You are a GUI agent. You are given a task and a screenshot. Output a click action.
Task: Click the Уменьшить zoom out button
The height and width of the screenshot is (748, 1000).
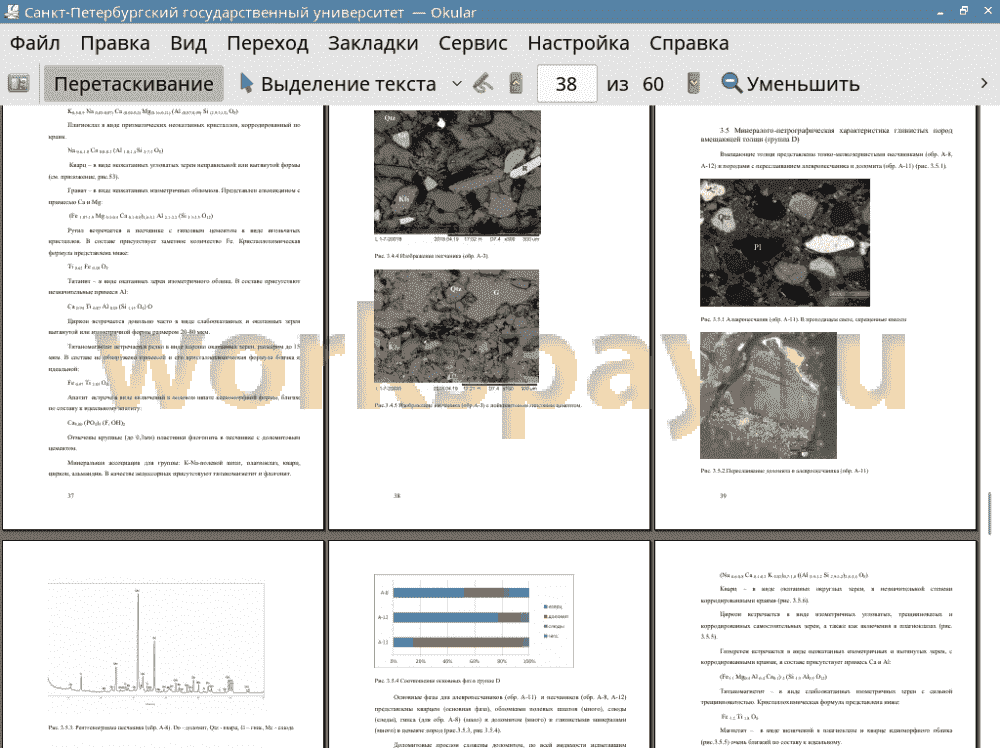pyautogui.click(x=791, y=84)
